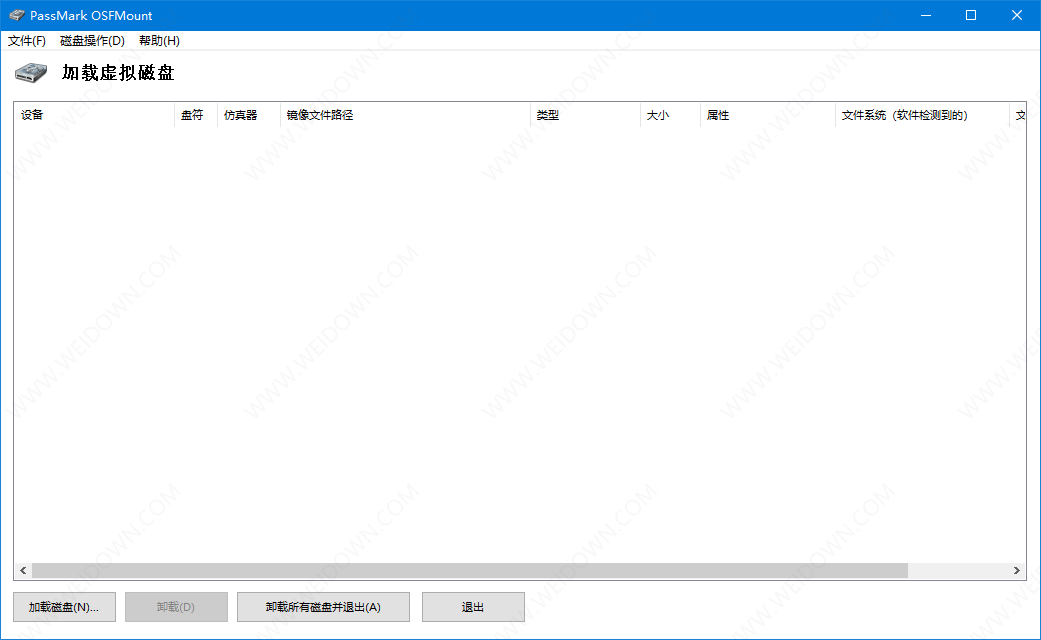Click the OSFMount app icon in title bar
Screen dimensions: 1041x640
pos(16,15)
